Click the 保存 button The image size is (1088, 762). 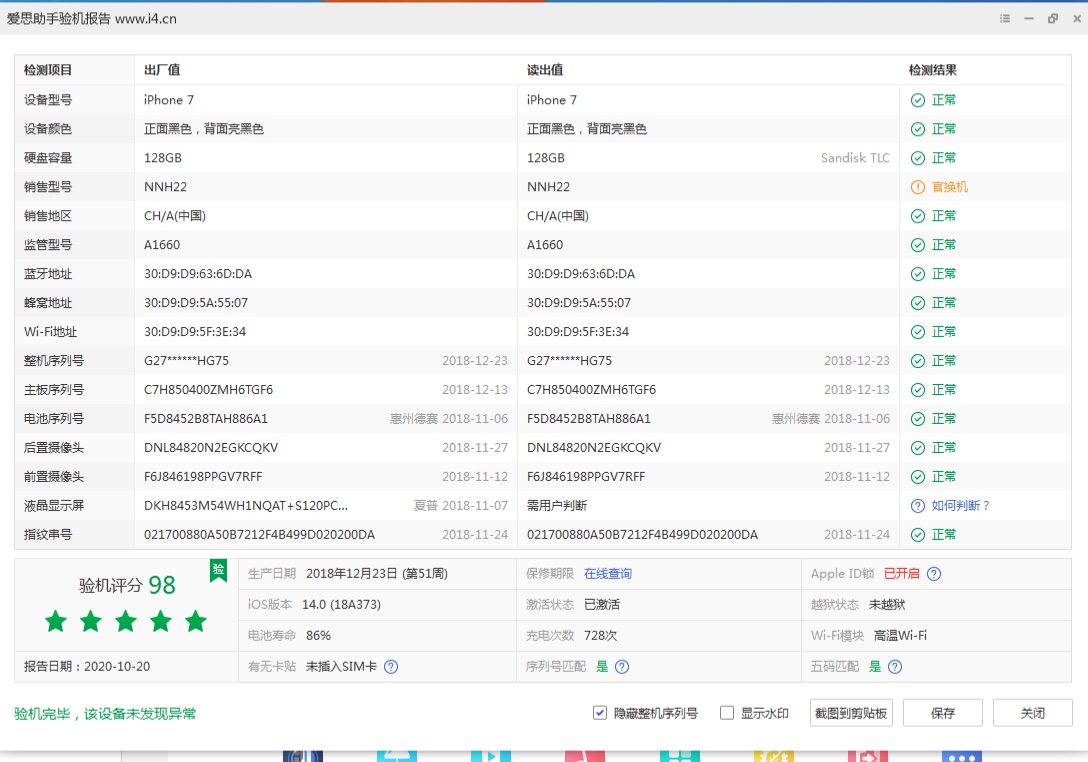(943, 713)
